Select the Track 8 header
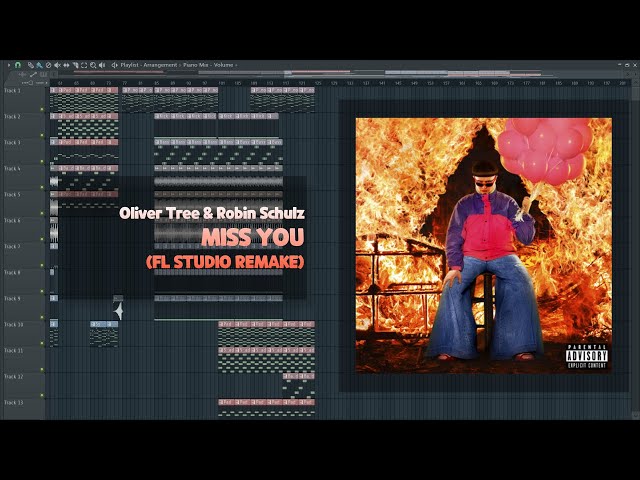The image size is (640, 480). tap(23, 282)
